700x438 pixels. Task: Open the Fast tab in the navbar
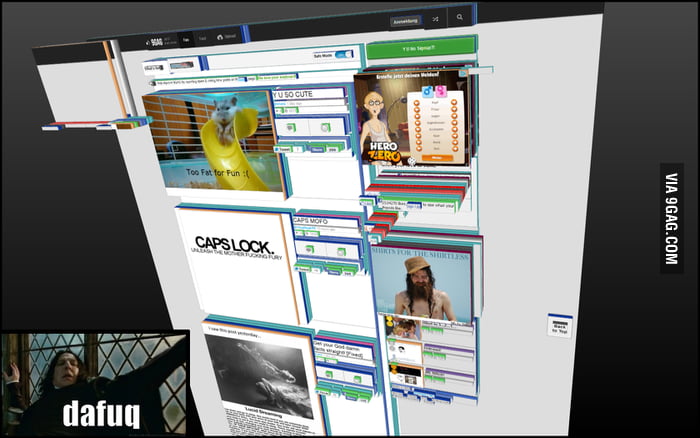(202, 38)
